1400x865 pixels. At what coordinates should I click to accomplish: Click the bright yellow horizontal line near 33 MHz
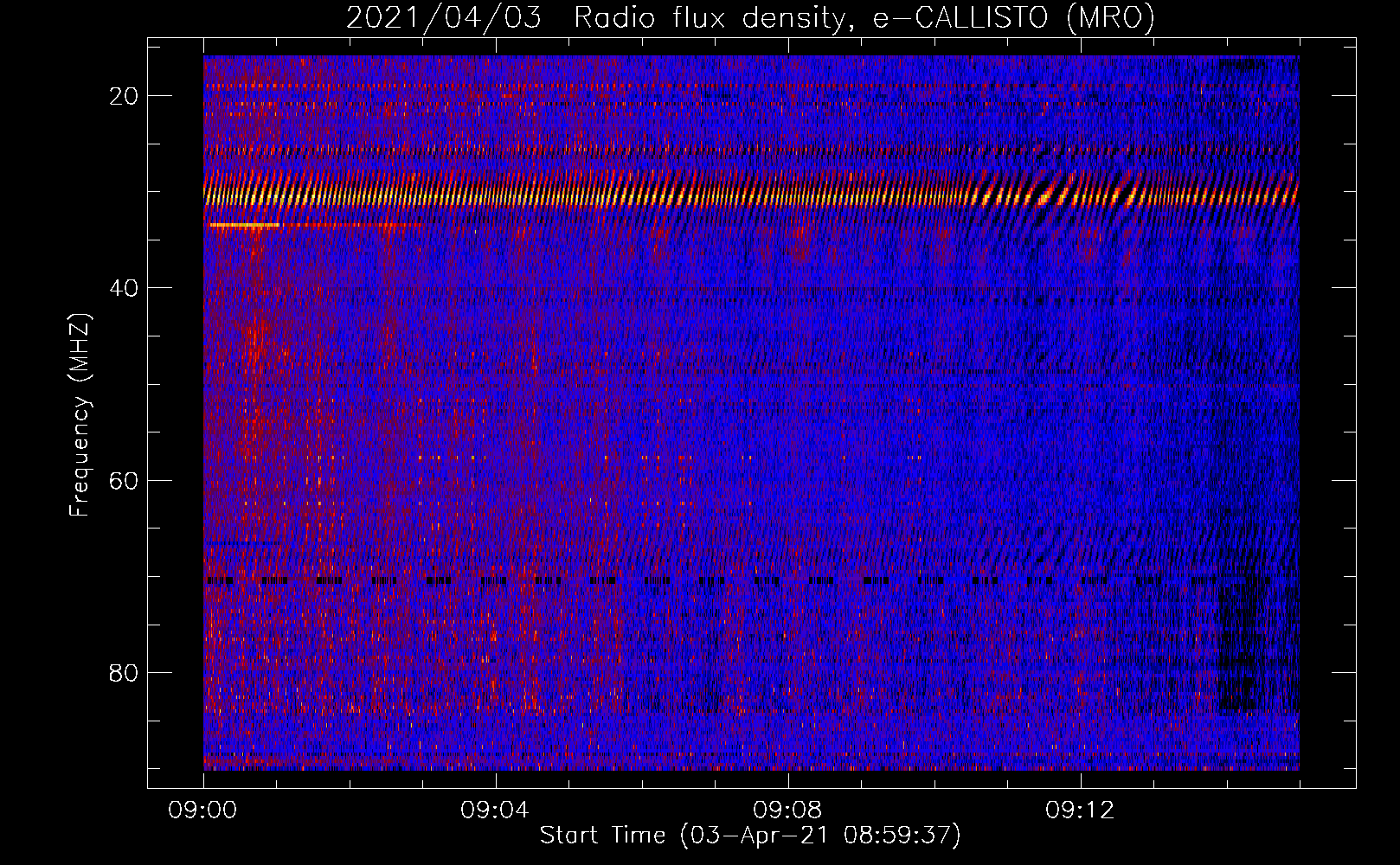[245, 225]
